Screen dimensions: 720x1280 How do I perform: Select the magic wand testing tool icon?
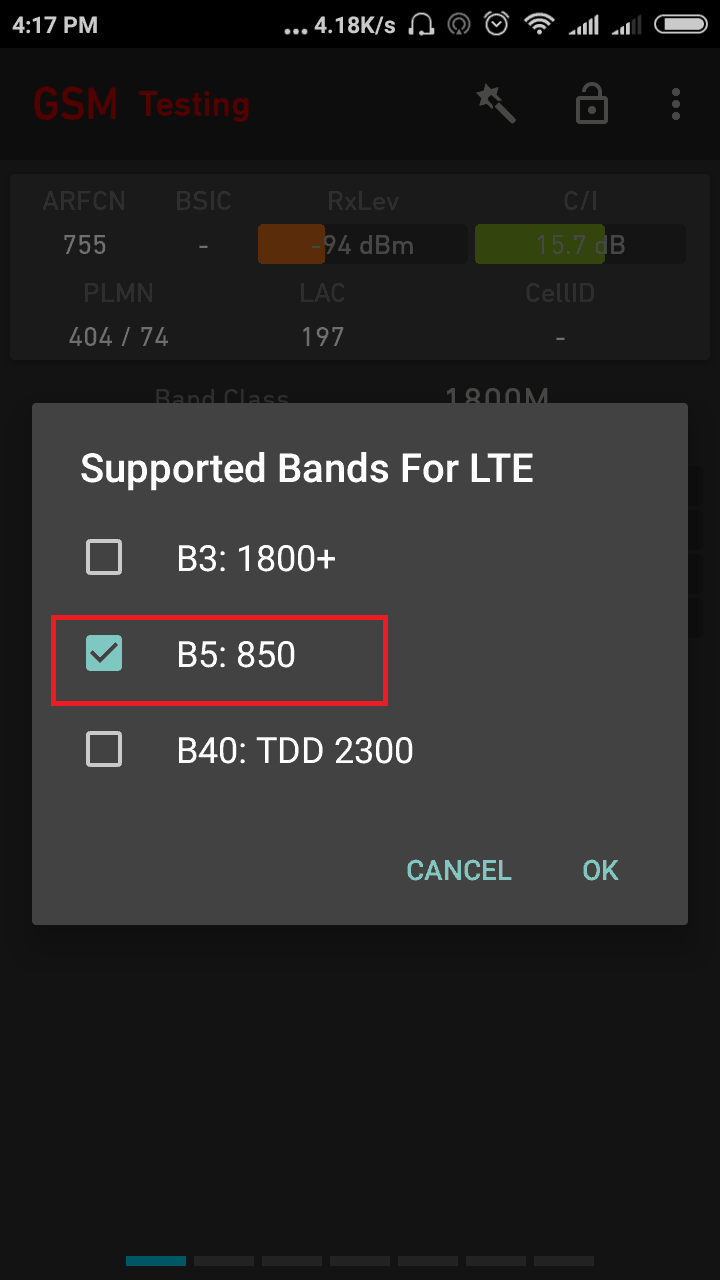click(497, 104)
